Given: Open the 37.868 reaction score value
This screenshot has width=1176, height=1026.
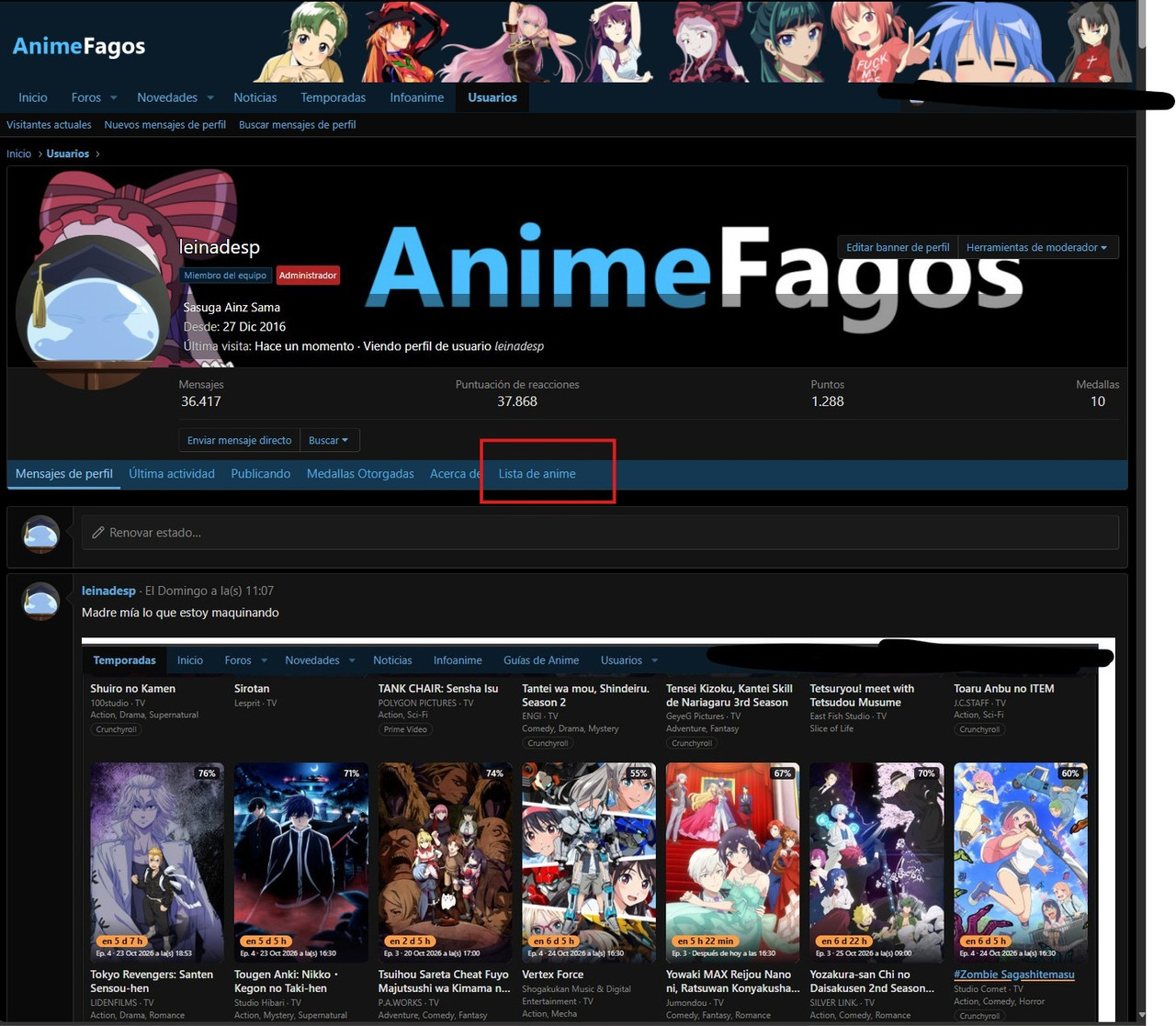Looking at the screenshot, I should [517, 401].
